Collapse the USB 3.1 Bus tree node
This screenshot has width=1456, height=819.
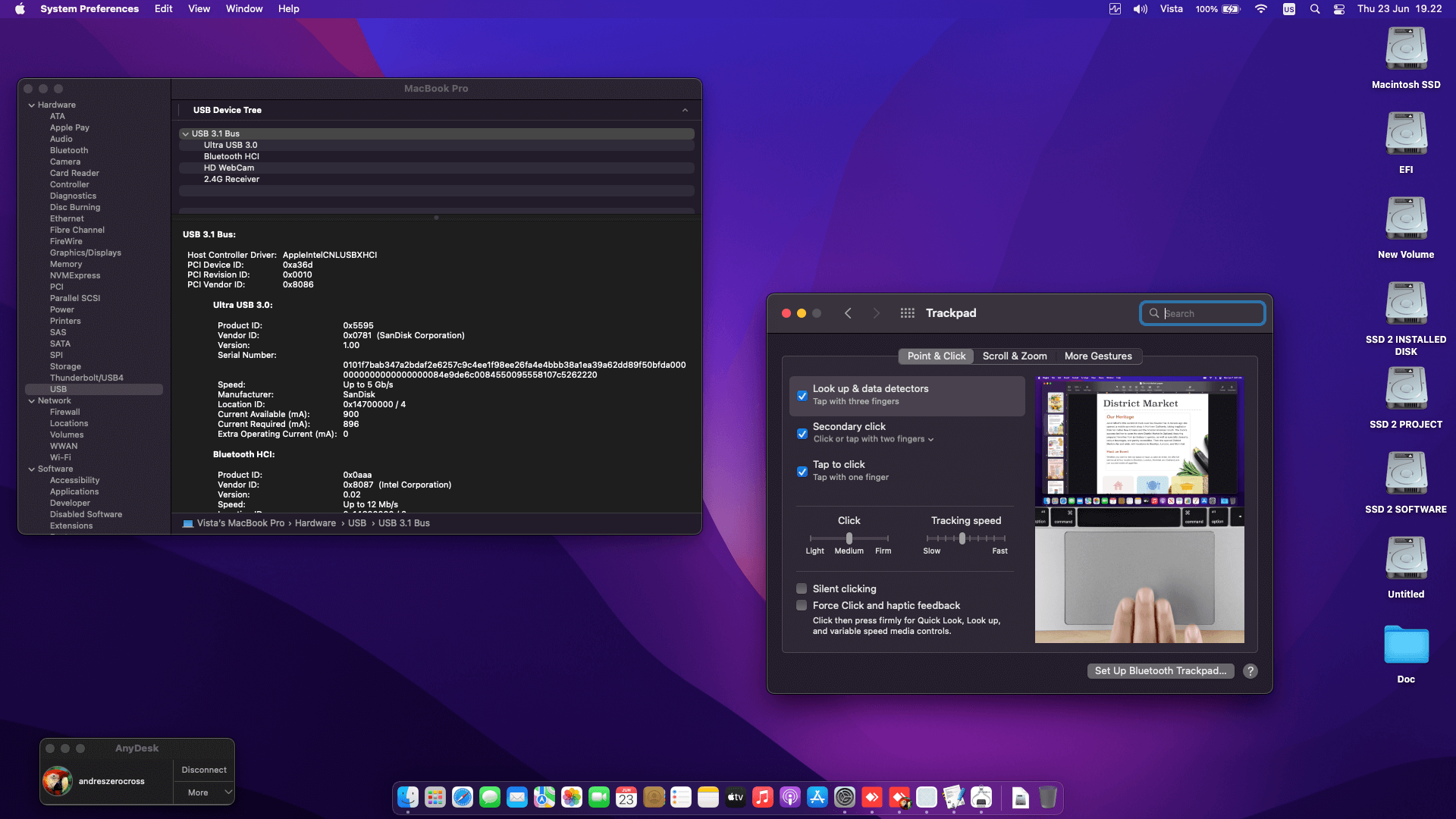point(185,133)
